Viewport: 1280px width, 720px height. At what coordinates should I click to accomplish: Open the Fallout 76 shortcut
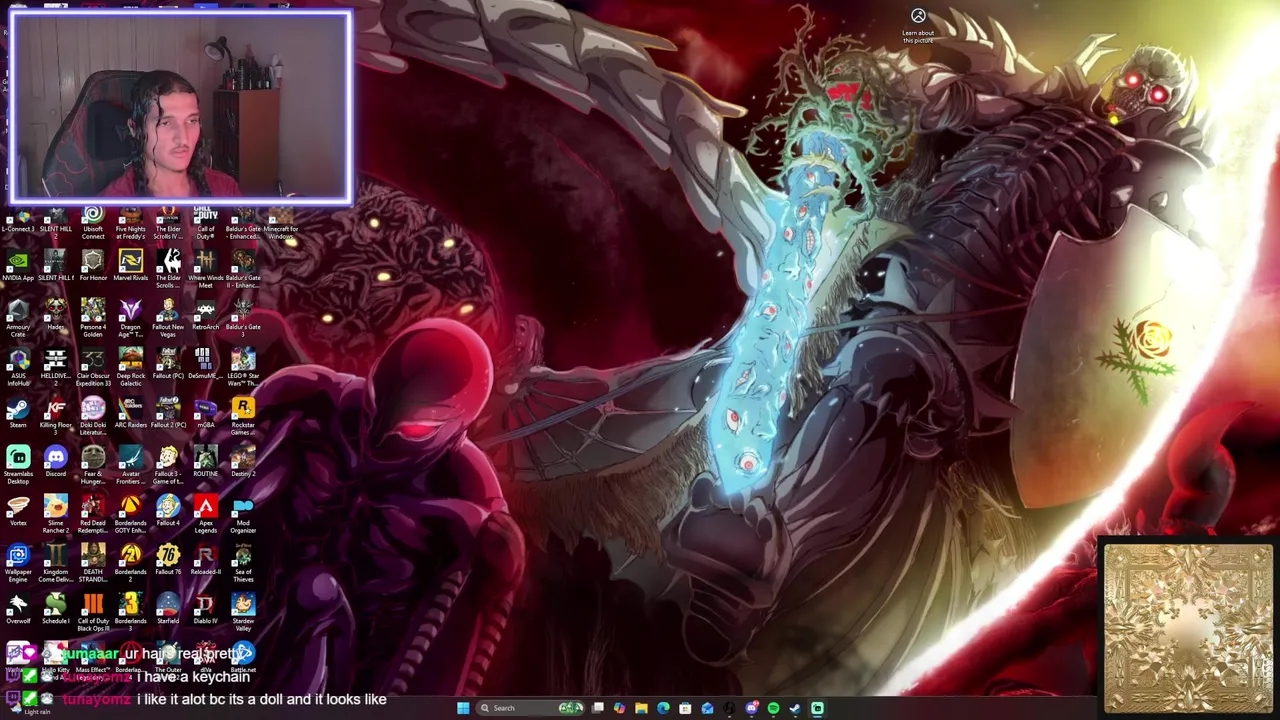pos(168,560)
